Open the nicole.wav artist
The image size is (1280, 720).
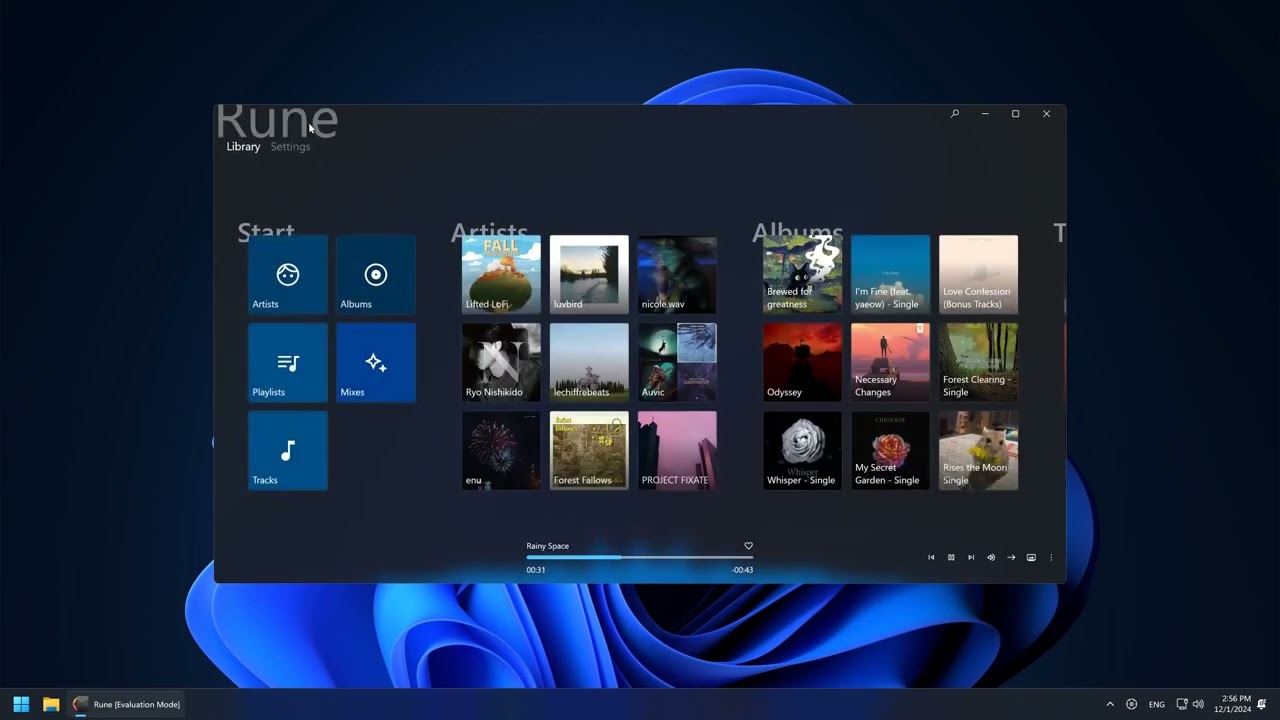pyautogui.click(x=677, y=275)
